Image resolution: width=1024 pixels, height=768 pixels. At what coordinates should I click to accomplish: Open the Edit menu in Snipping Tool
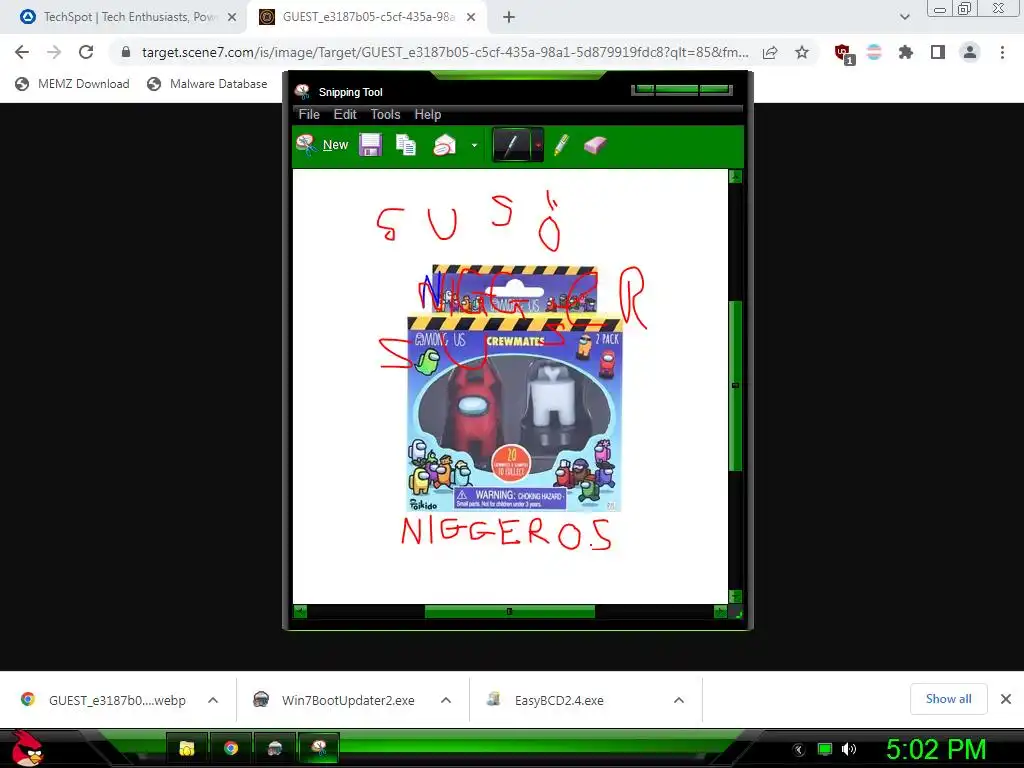click(345, 114)
